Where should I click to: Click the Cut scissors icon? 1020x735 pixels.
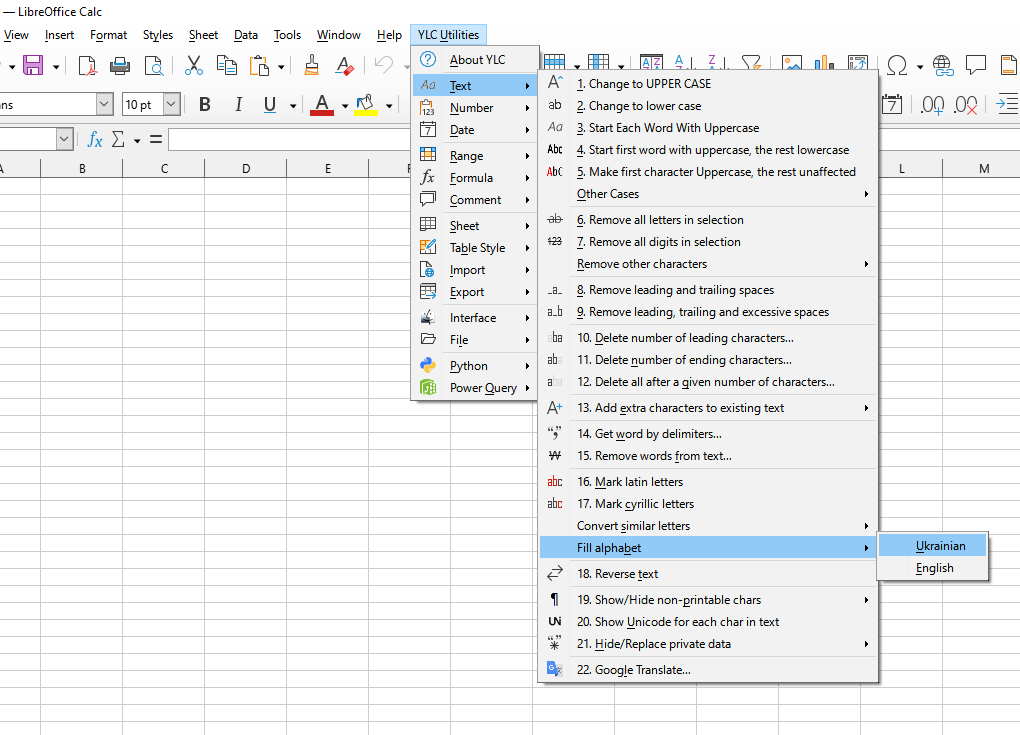(x=194, y=66)
